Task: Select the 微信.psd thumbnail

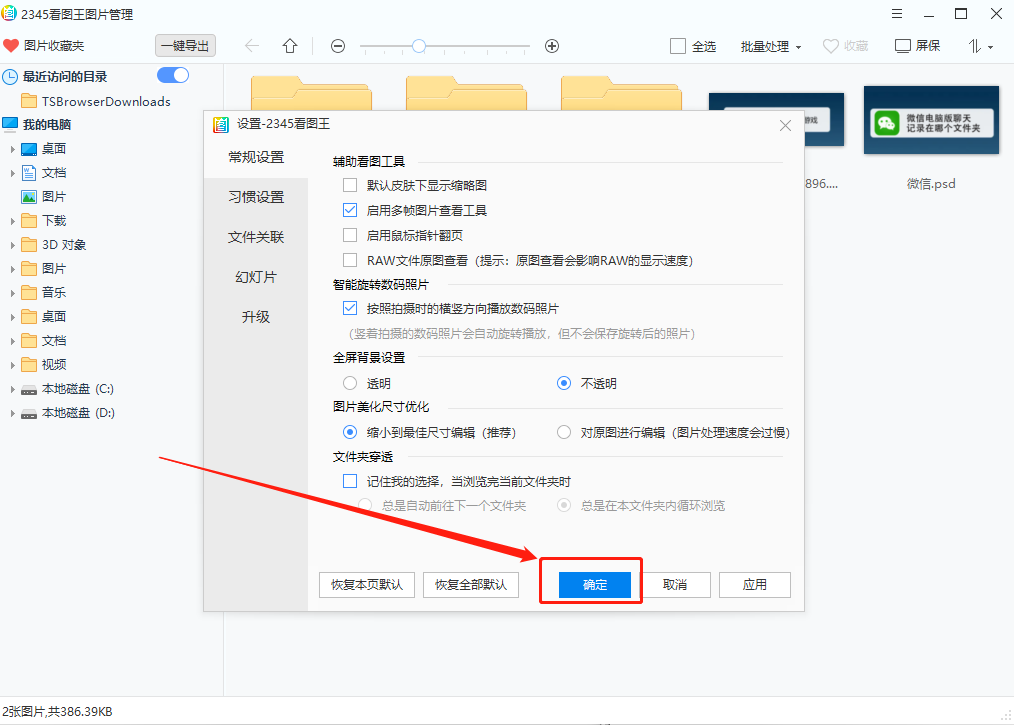Action: pyautogui.click(x=930, y=121)
